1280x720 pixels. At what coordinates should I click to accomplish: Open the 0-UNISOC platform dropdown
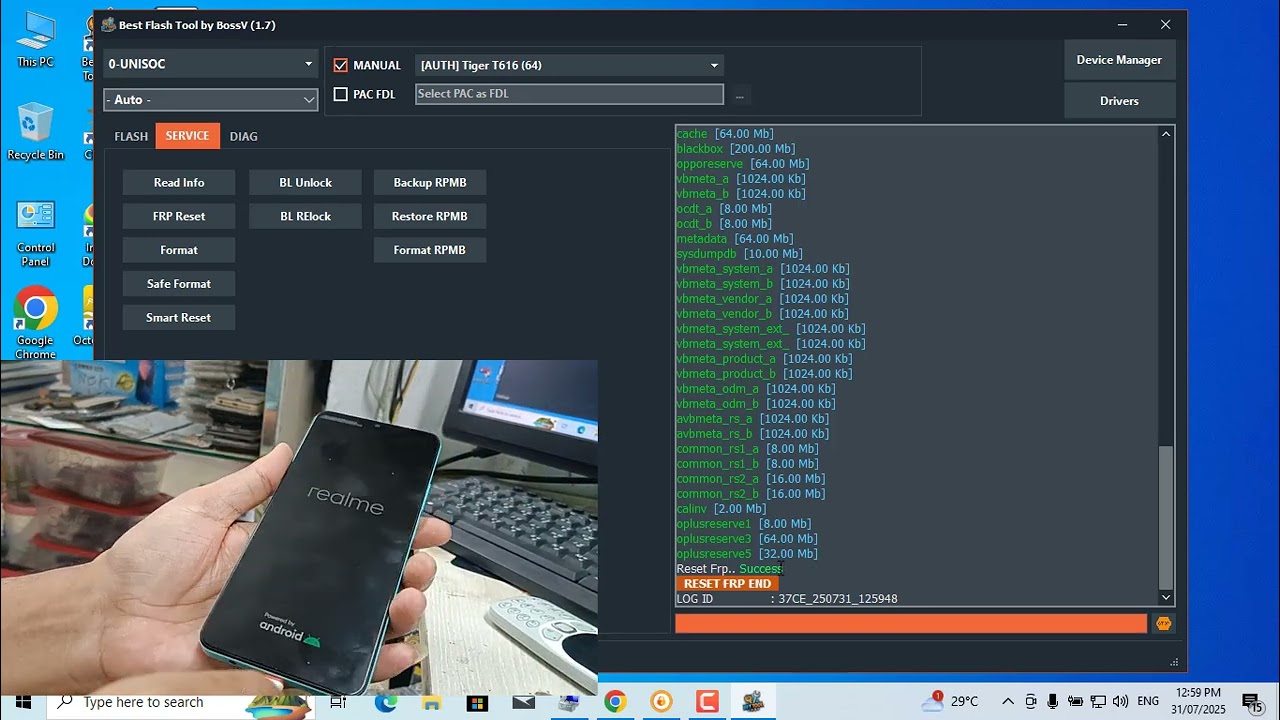[x=211, y=64]
